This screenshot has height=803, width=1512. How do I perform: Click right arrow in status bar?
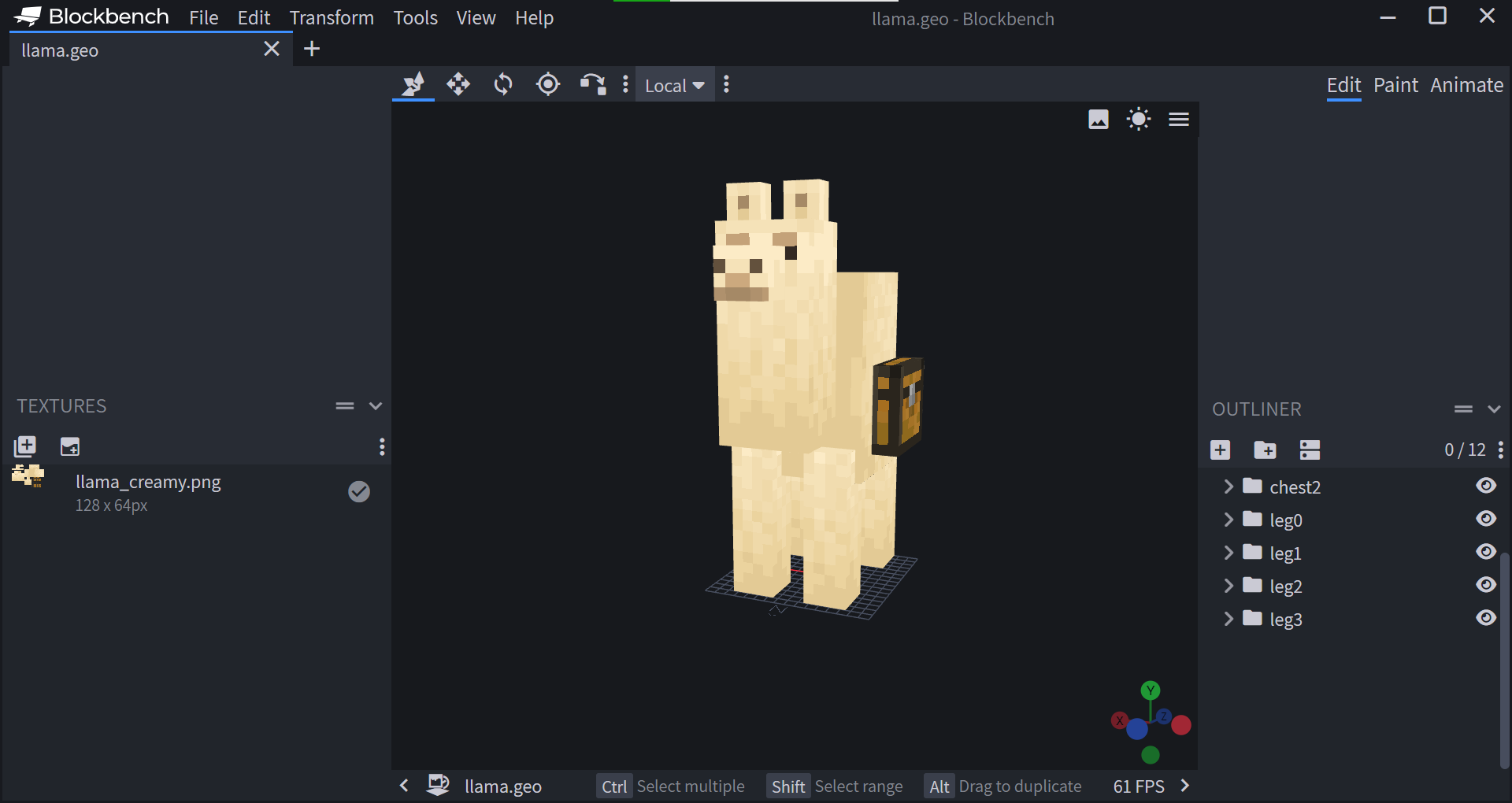(x=1185, y=785)
